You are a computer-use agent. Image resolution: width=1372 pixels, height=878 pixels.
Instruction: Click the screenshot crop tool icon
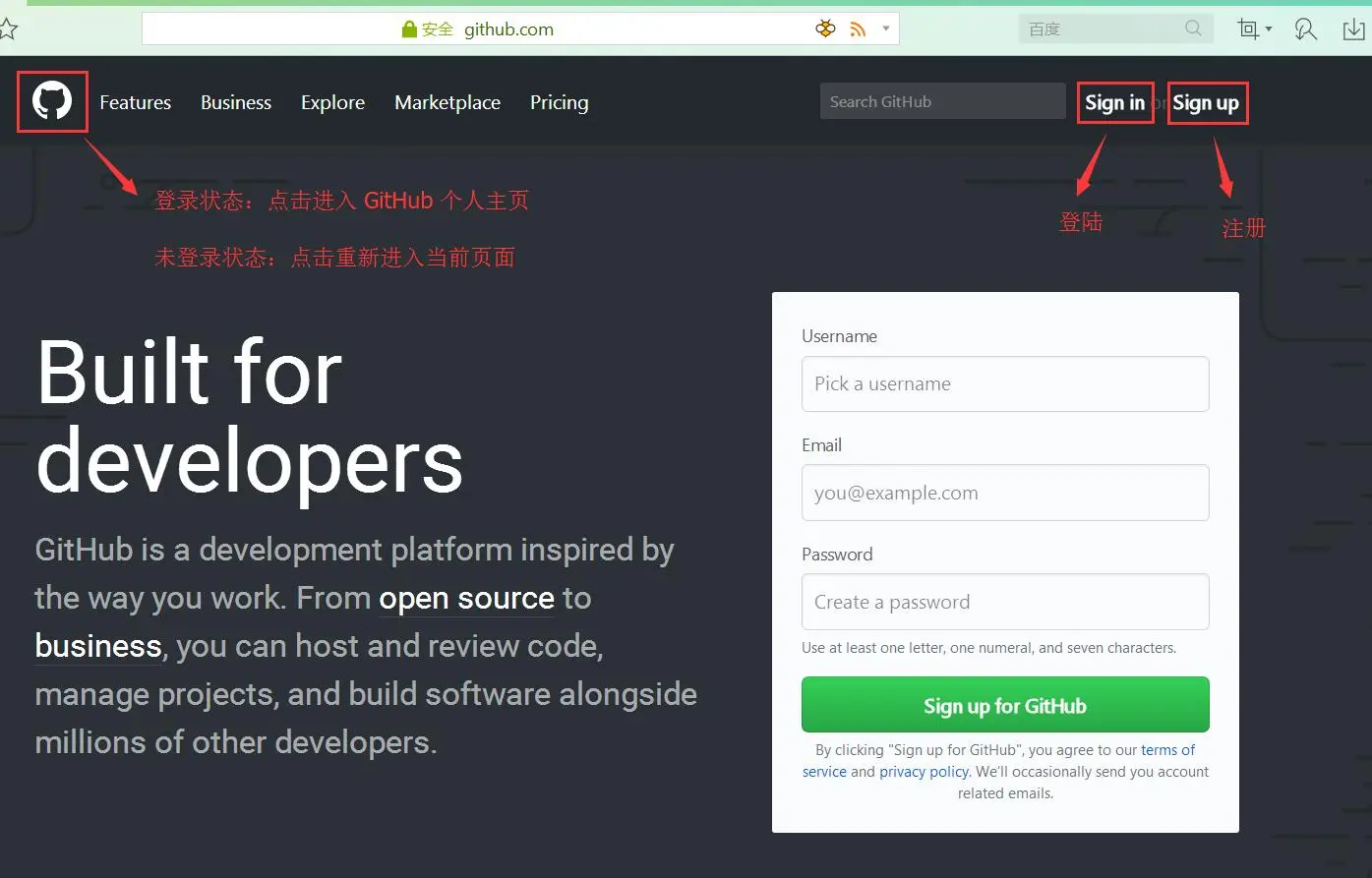click(1248, 29)
